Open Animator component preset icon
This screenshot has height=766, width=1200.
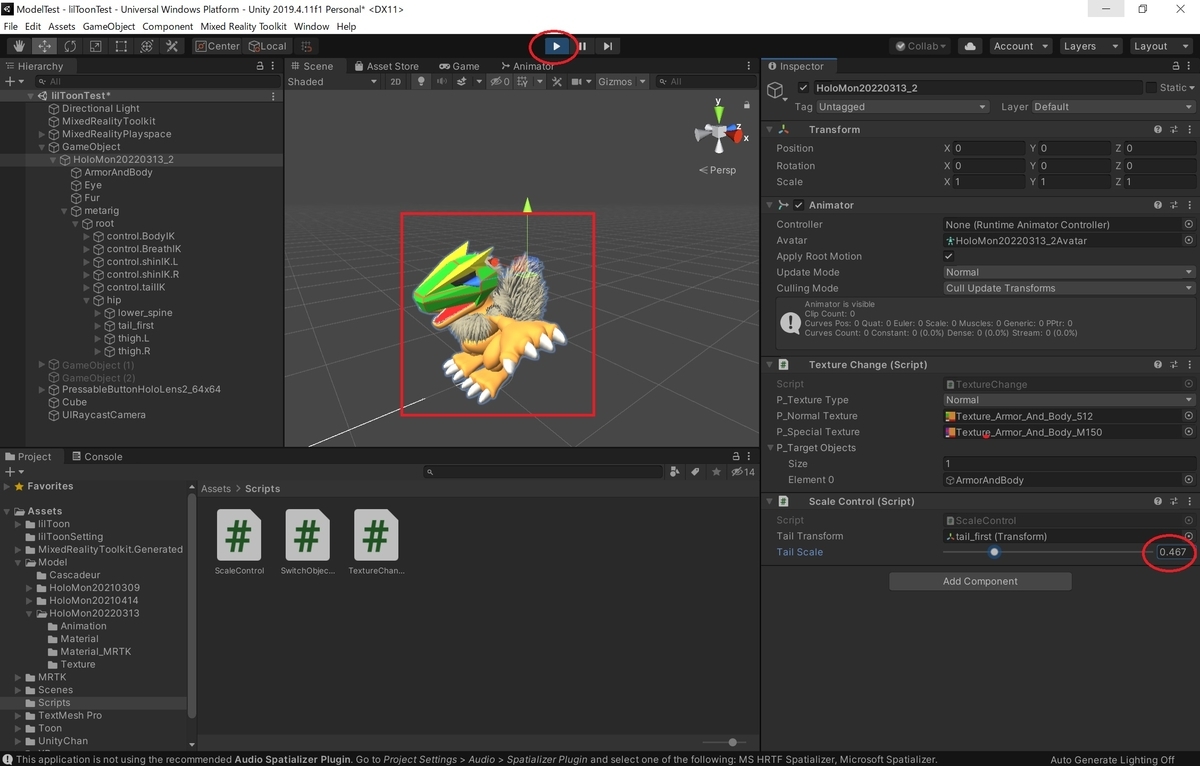coord(1174,205)
